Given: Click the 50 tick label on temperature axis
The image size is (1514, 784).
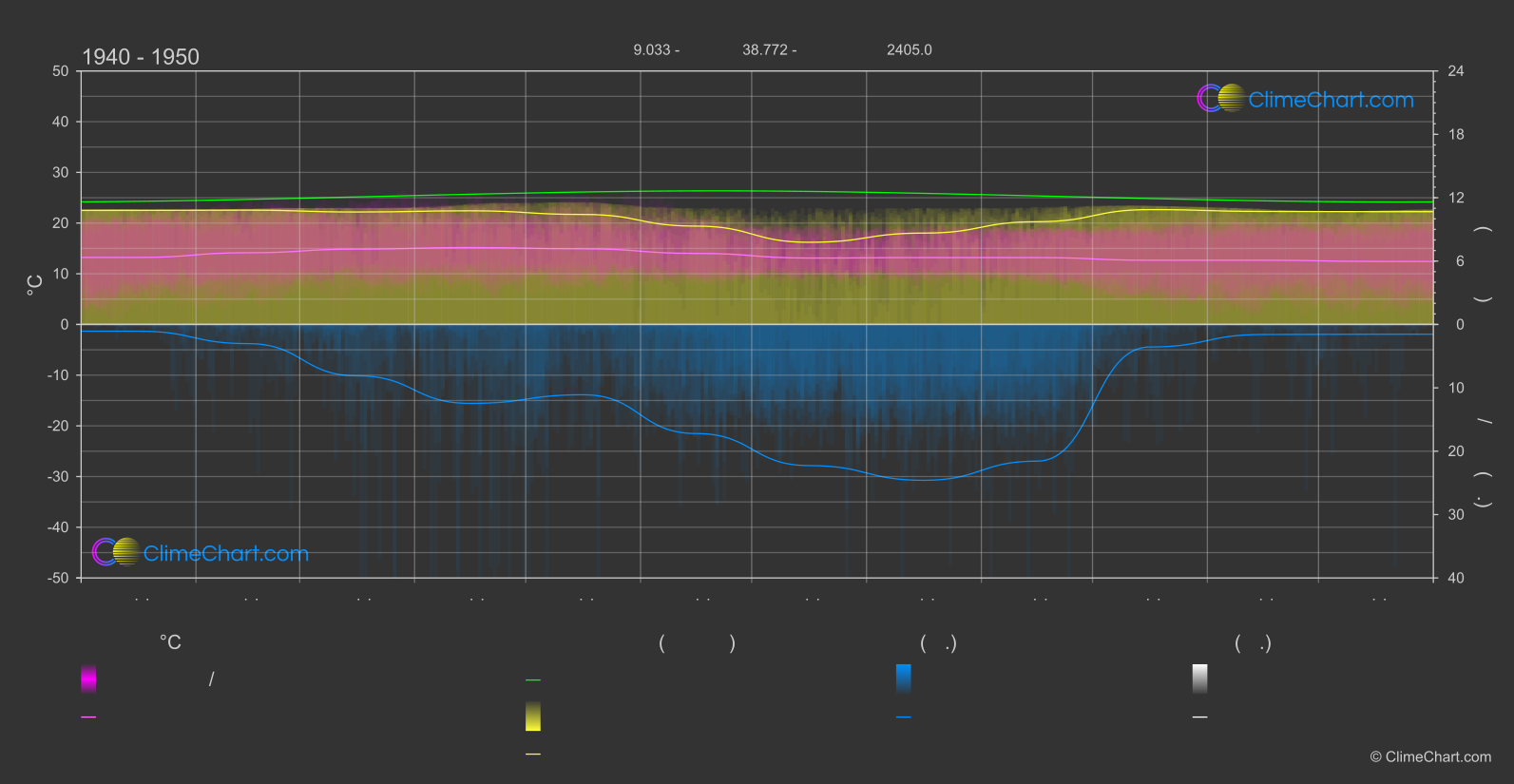Looking at the screenshot, I should [61, 71].
